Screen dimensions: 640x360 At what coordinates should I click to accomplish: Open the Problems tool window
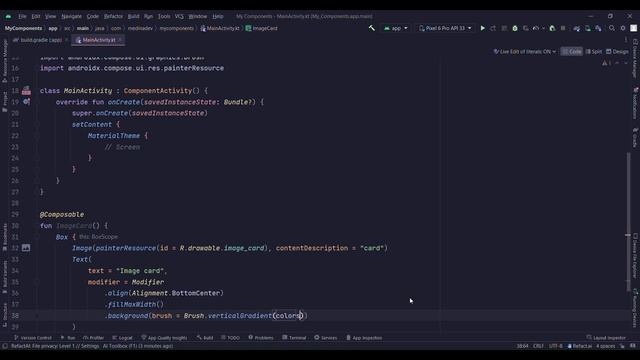click(261, 338)
